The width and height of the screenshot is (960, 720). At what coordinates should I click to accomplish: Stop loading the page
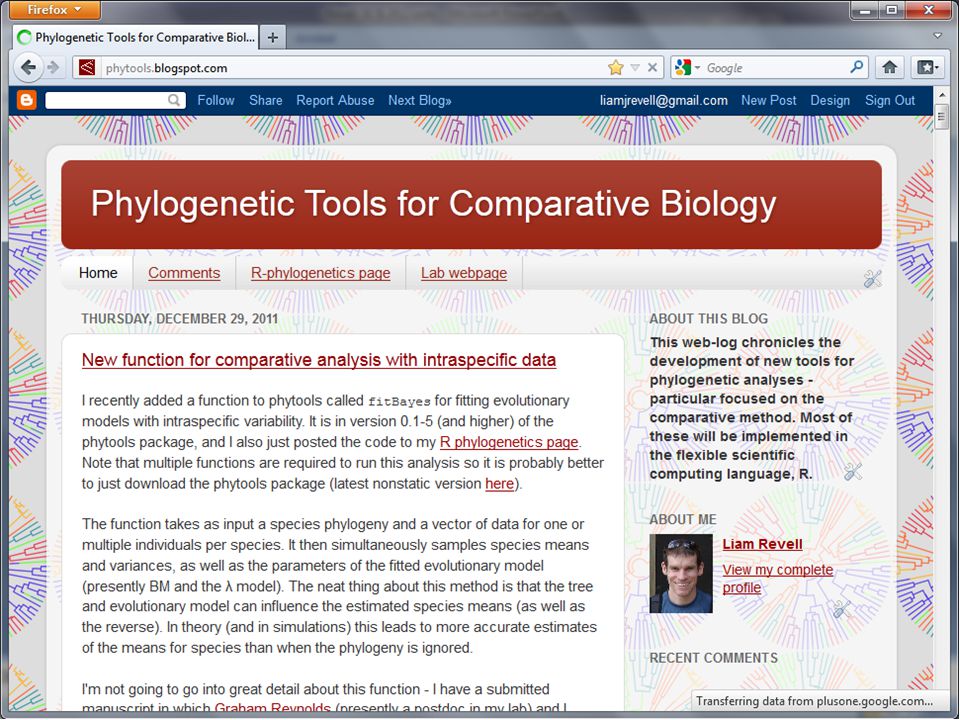coord(653,67)
